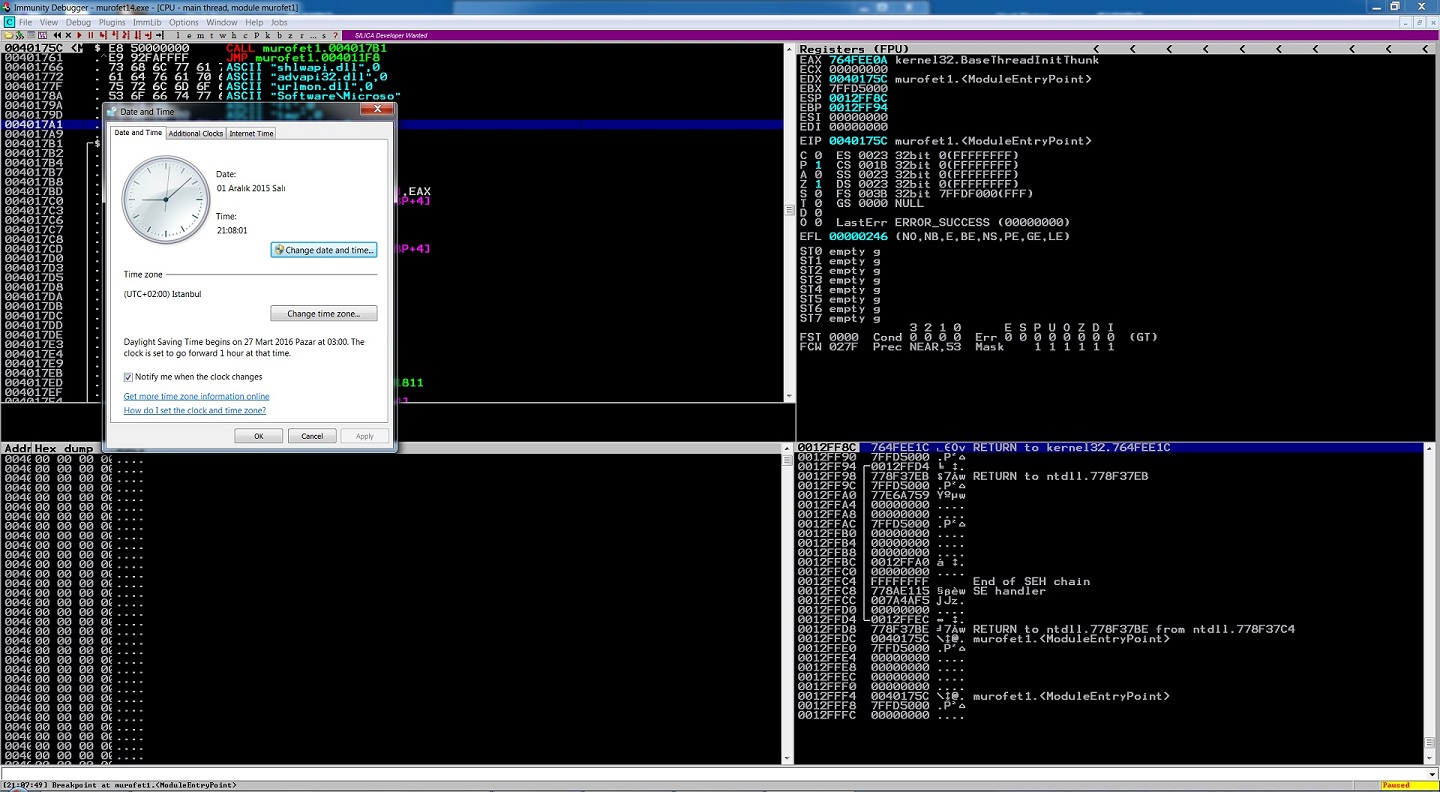Click the Open file folder toolbar icon

9,35
